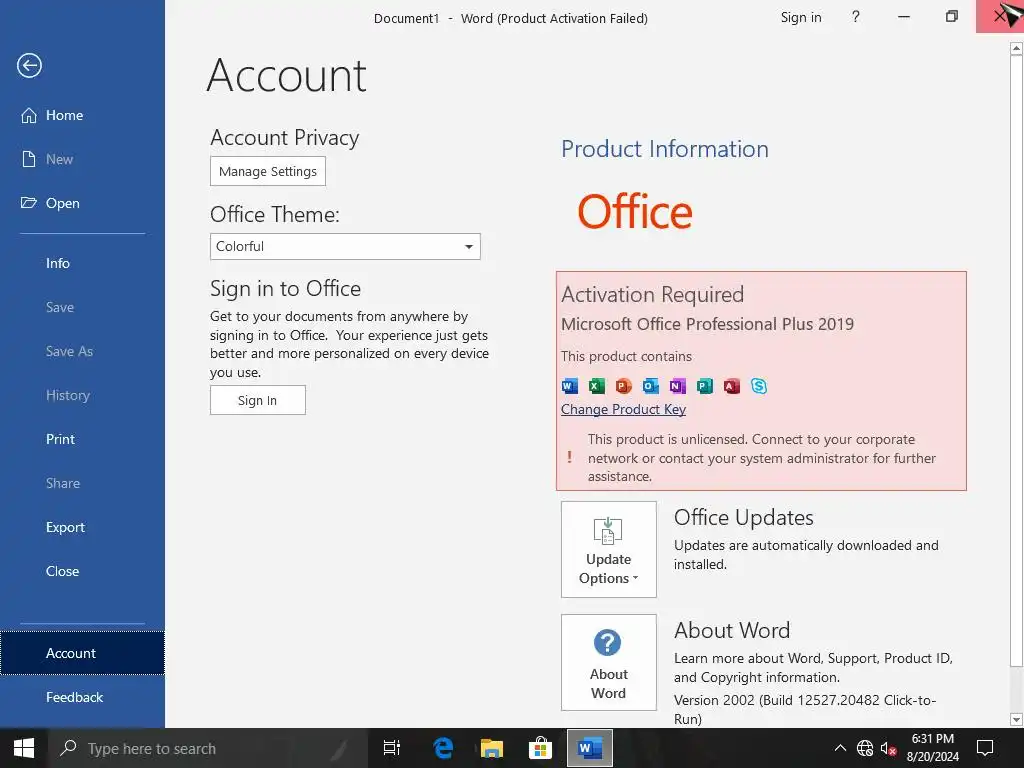Click the network globe tray icon
This screenshot has width=1024, height=768.
(865, 748)
